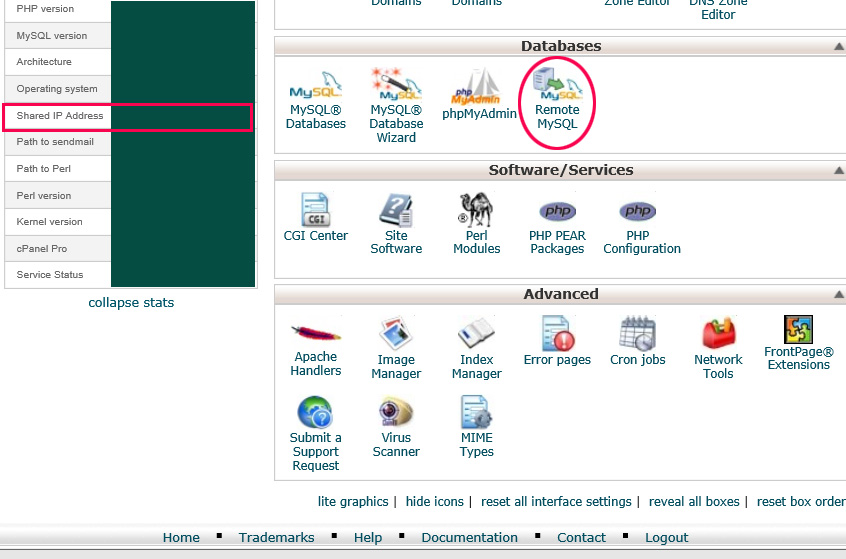The height and width of the screenshot is (559, 846).
Task: Click the Databases section header
Action: coord(561,46)
